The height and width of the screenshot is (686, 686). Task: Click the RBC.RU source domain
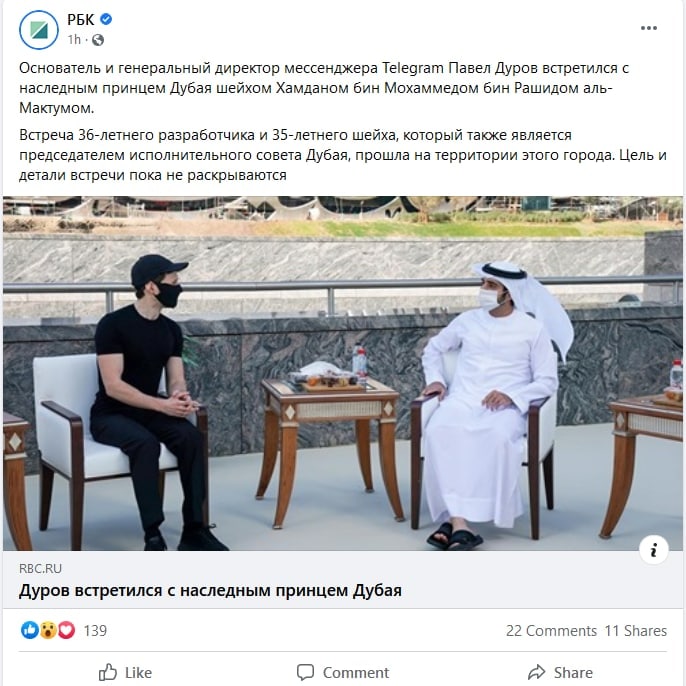[x=40, y=568]
